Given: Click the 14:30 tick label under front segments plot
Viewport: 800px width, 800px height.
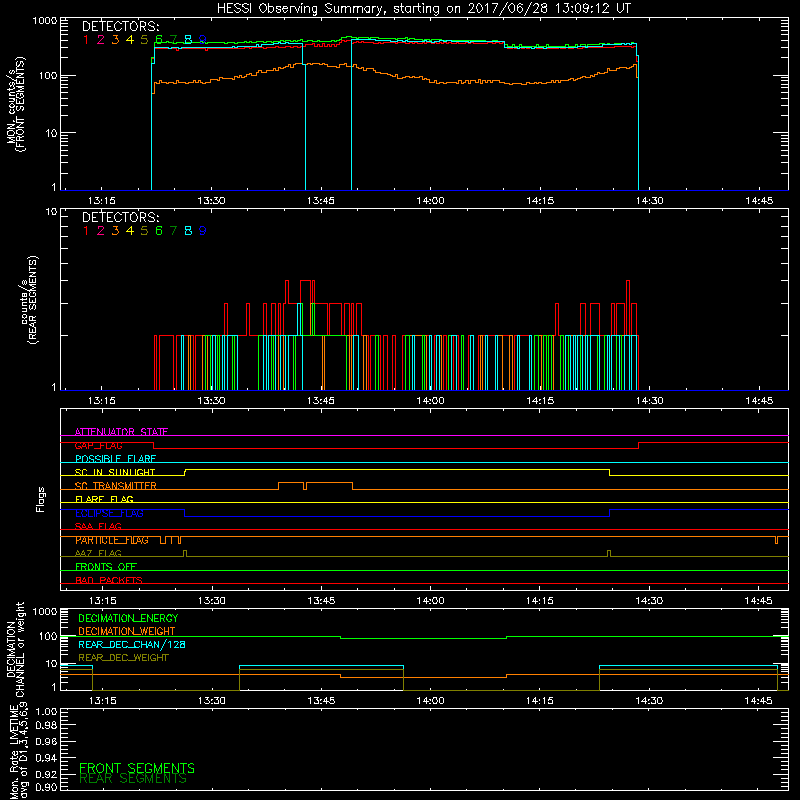Looking at the screenshot, I should pos(649,201).
